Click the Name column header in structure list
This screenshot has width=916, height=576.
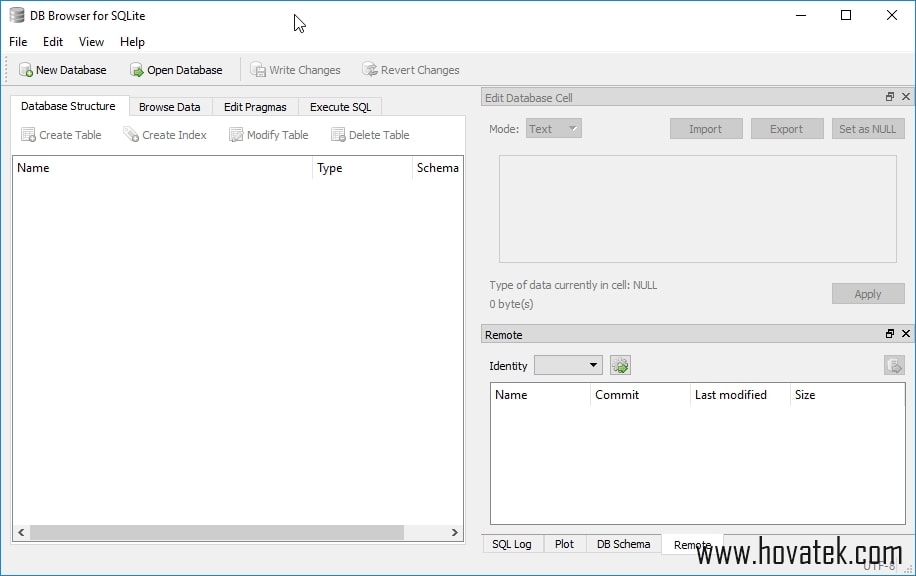click(162, 168)
